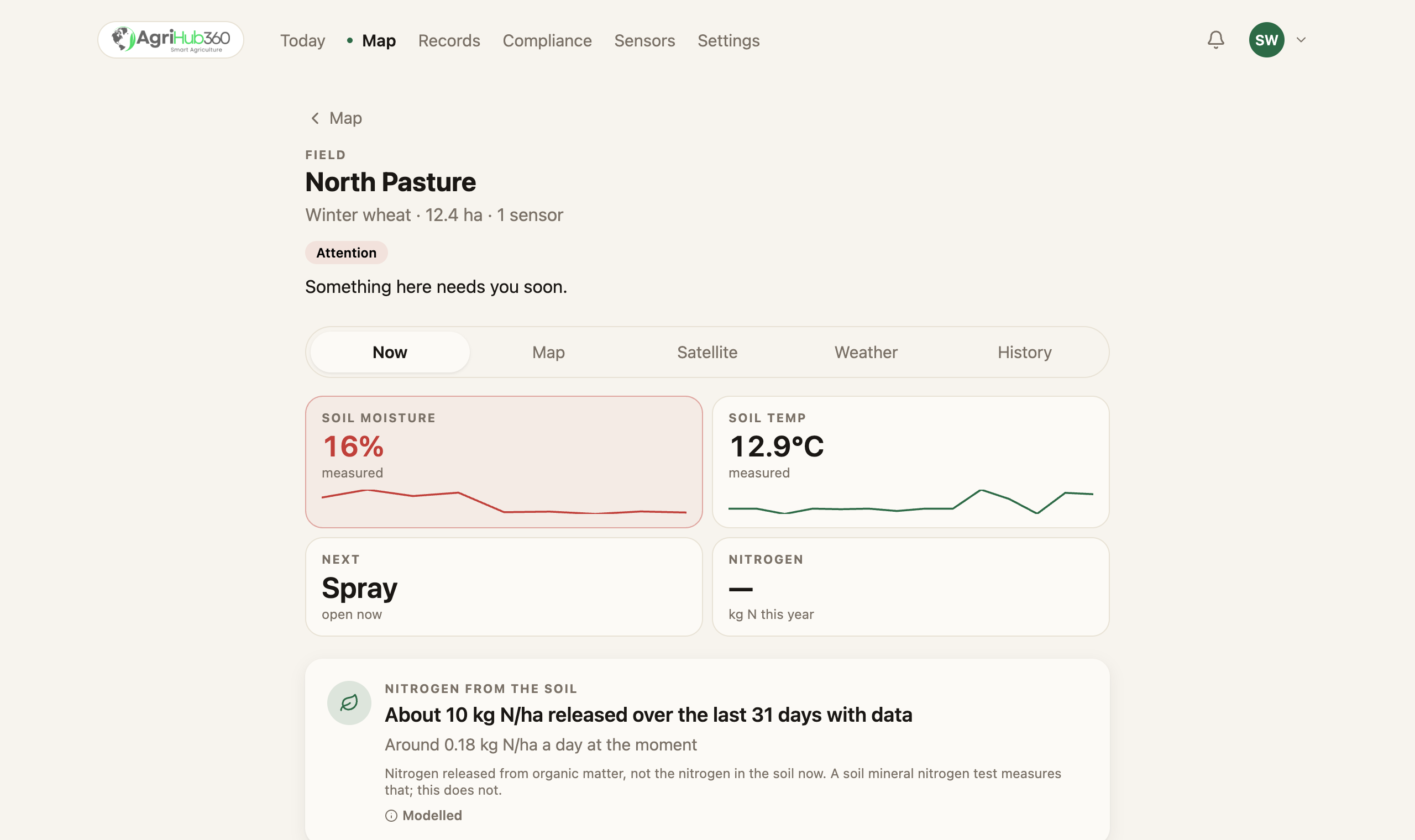Open Settings in the top navigation
This screenshot has width=1415, height=840.
tap(728, 40)
